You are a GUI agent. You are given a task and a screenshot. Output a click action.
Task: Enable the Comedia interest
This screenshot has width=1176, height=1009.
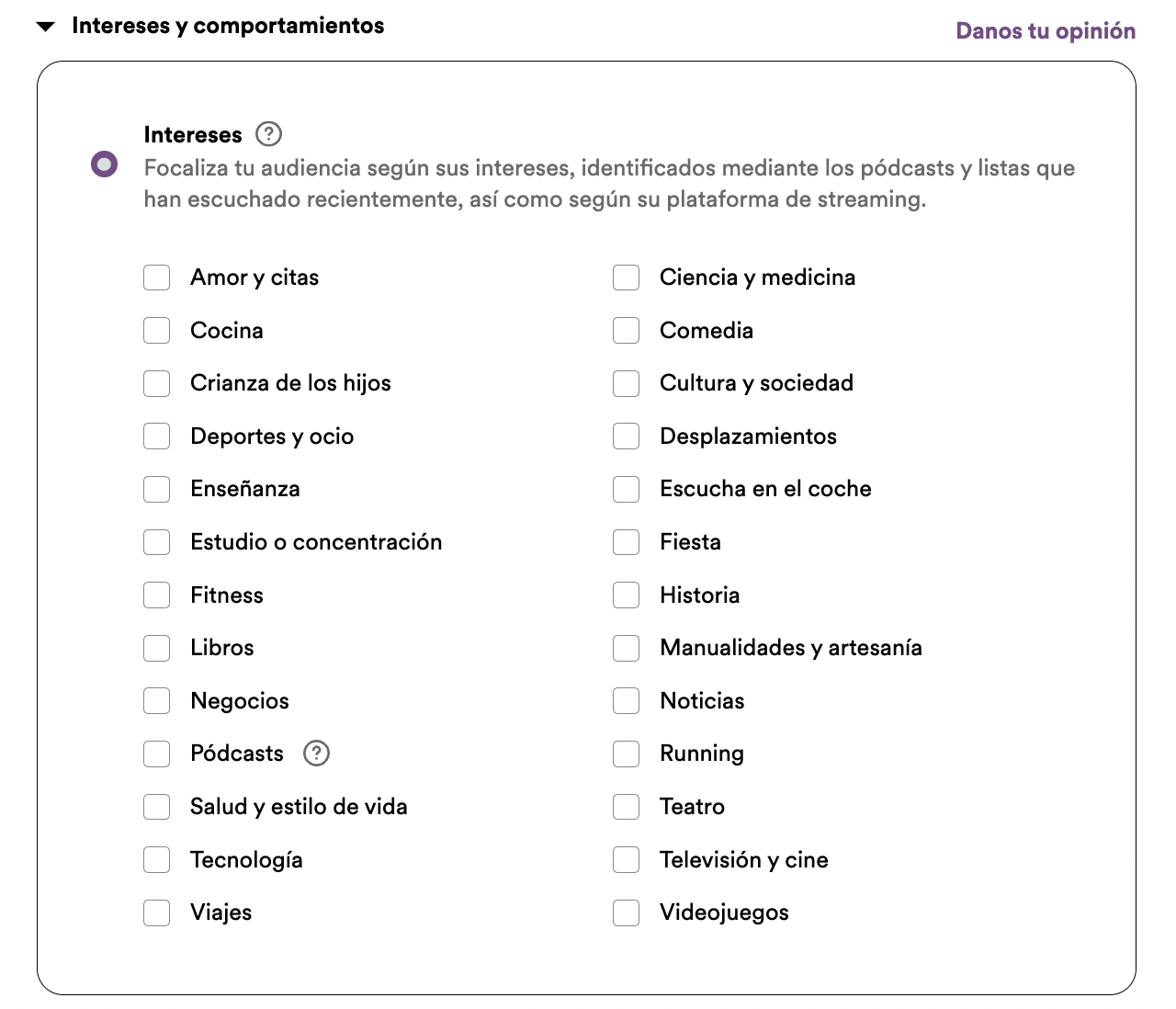click(626, 330)
